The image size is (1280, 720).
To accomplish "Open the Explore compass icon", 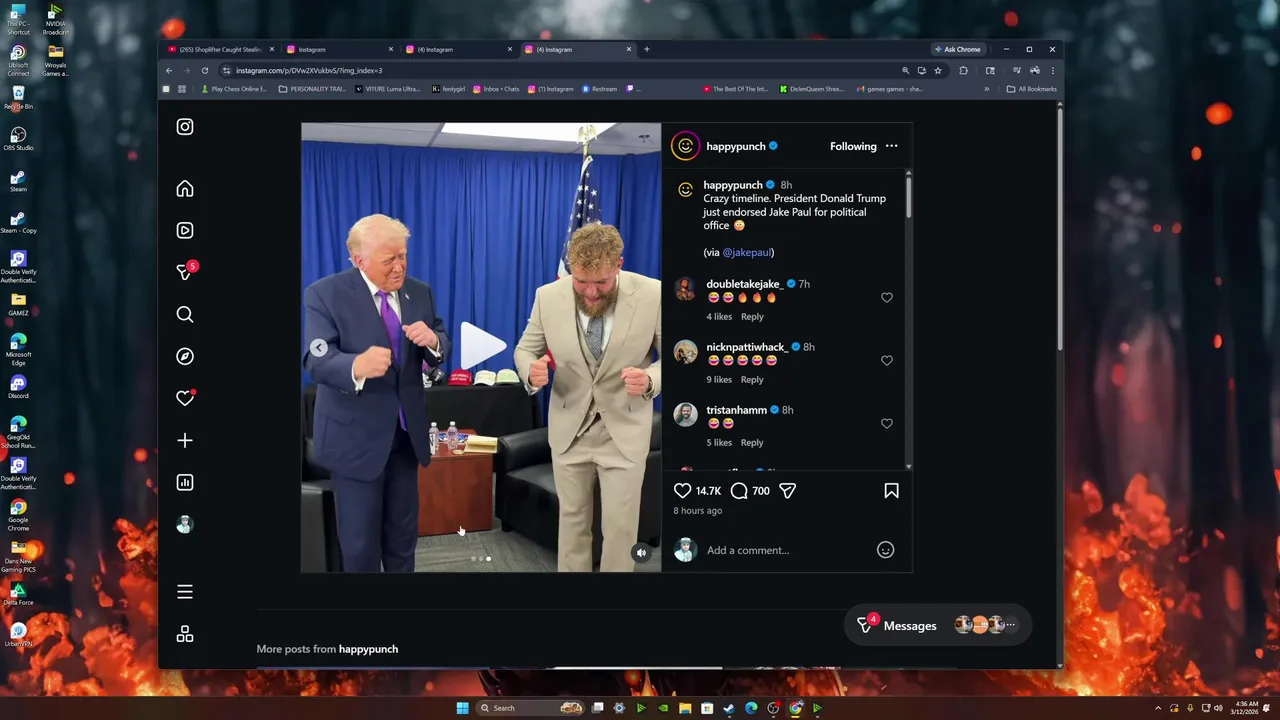I will (x=185, y=357).
